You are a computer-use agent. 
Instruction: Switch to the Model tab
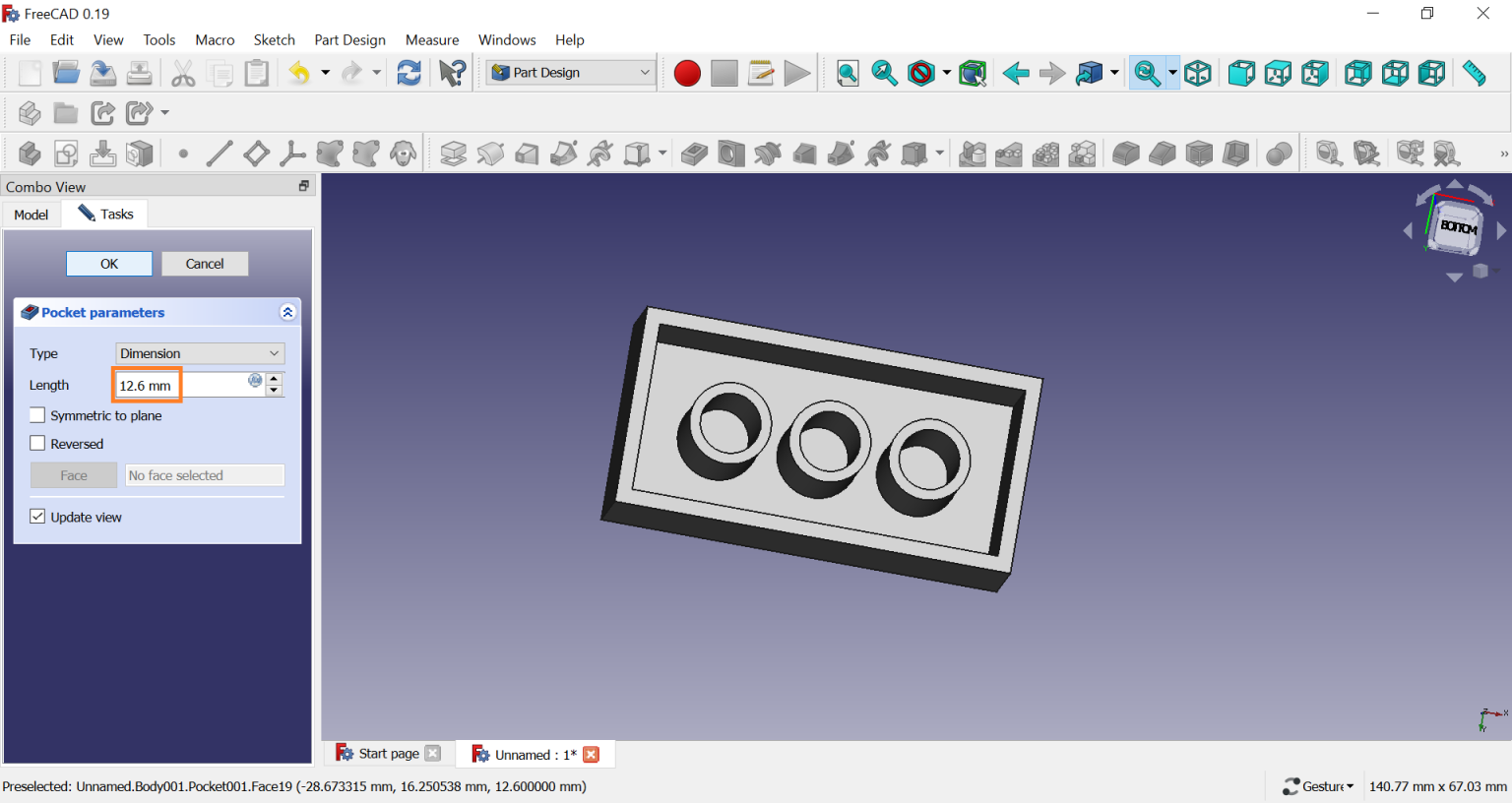click(x=31, y=215)
